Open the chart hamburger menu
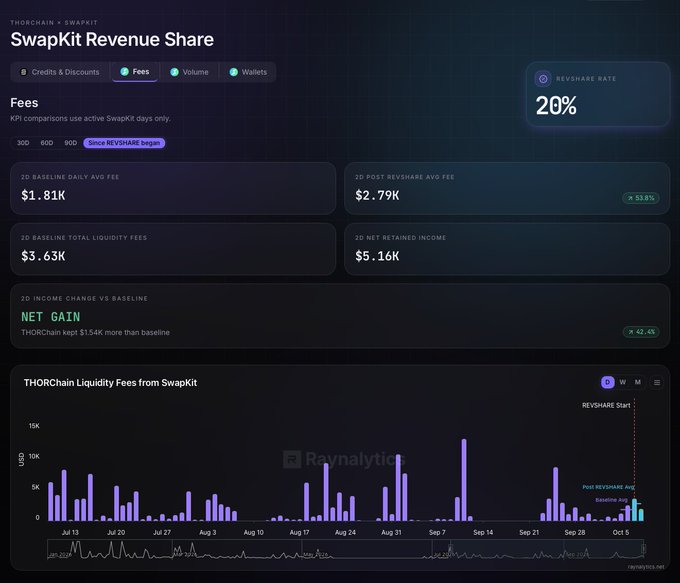 [x=657, y=383]
